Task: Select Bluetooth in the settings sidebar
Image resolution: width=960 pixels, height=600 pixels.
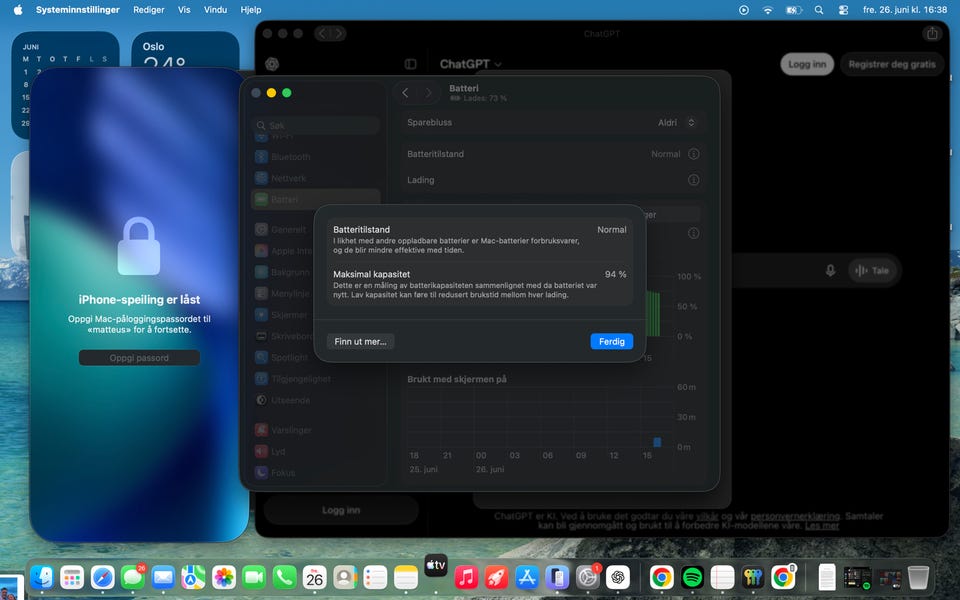Action: pos(316,157)
